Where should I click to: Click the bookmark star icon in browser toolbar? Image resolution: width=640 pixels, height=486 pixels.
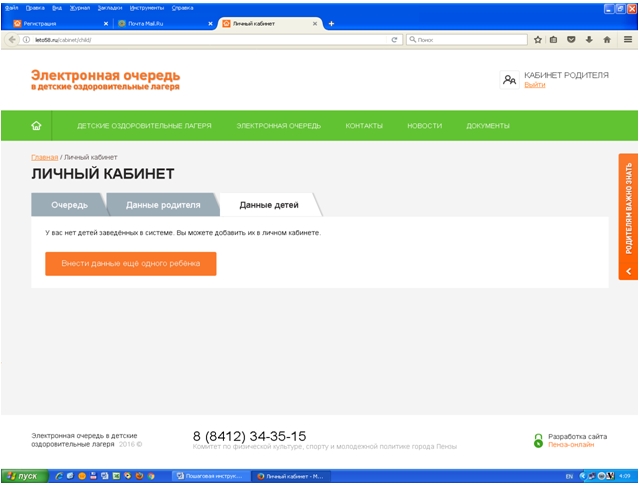click(538, 40)
